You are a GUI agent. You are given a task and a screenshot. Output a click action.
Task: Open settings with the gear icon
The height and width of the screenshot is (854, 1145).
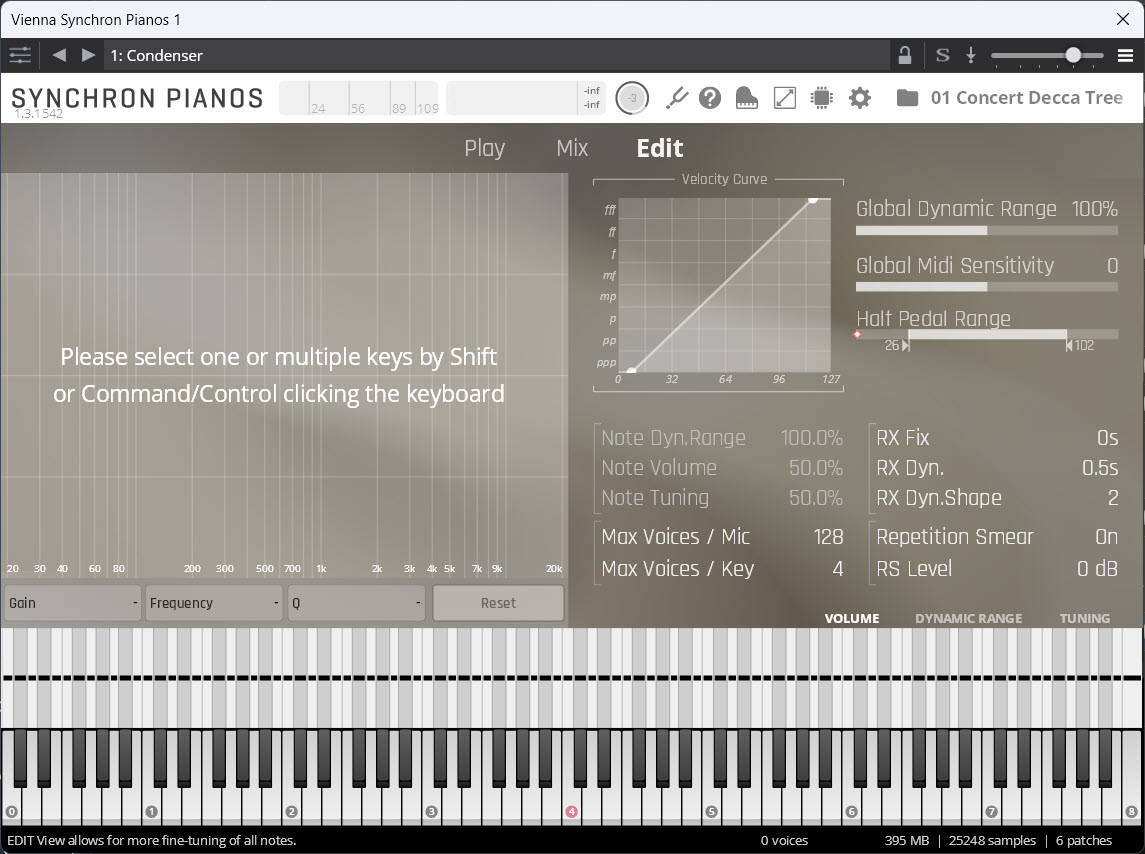coord(859,98)
